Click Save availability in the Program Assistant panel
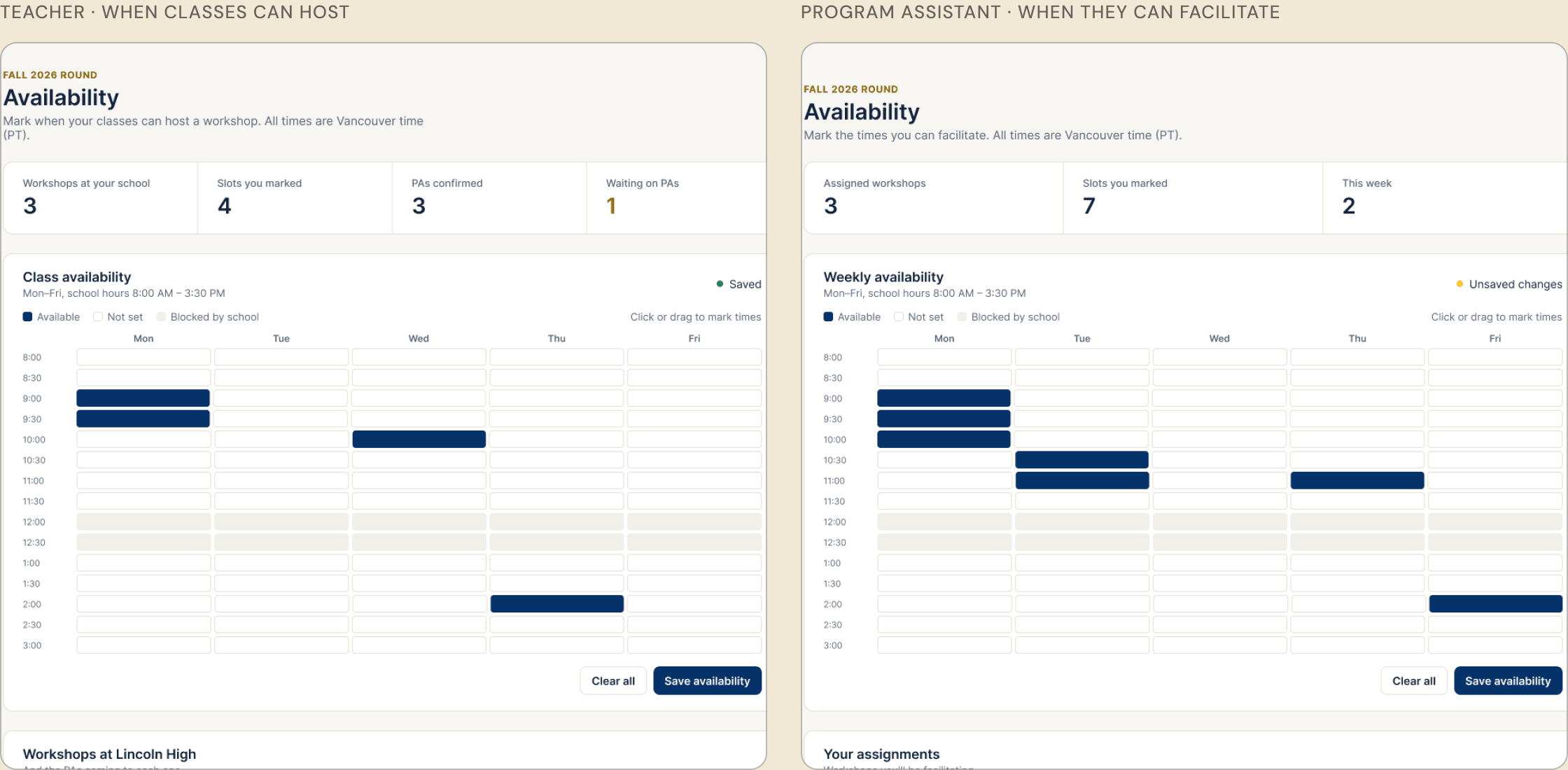The width and height of the screenshot is (1568, 770). pyautogui.click(x=1508, y=680)
